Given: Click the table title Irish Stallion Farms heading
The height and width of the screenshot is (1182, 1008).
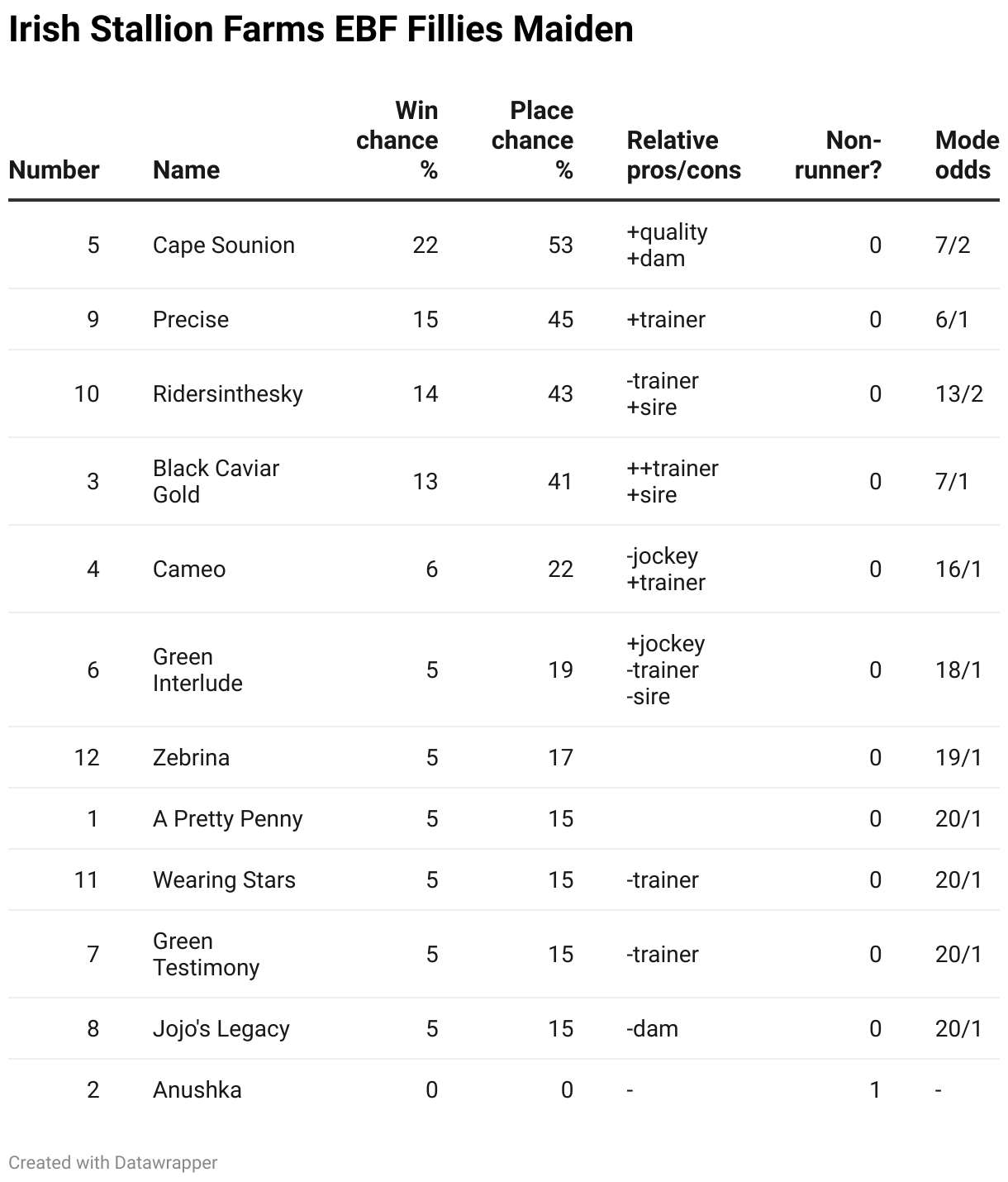Looking at the screenshot, I should pyautogui.click(x=321, y=30).
